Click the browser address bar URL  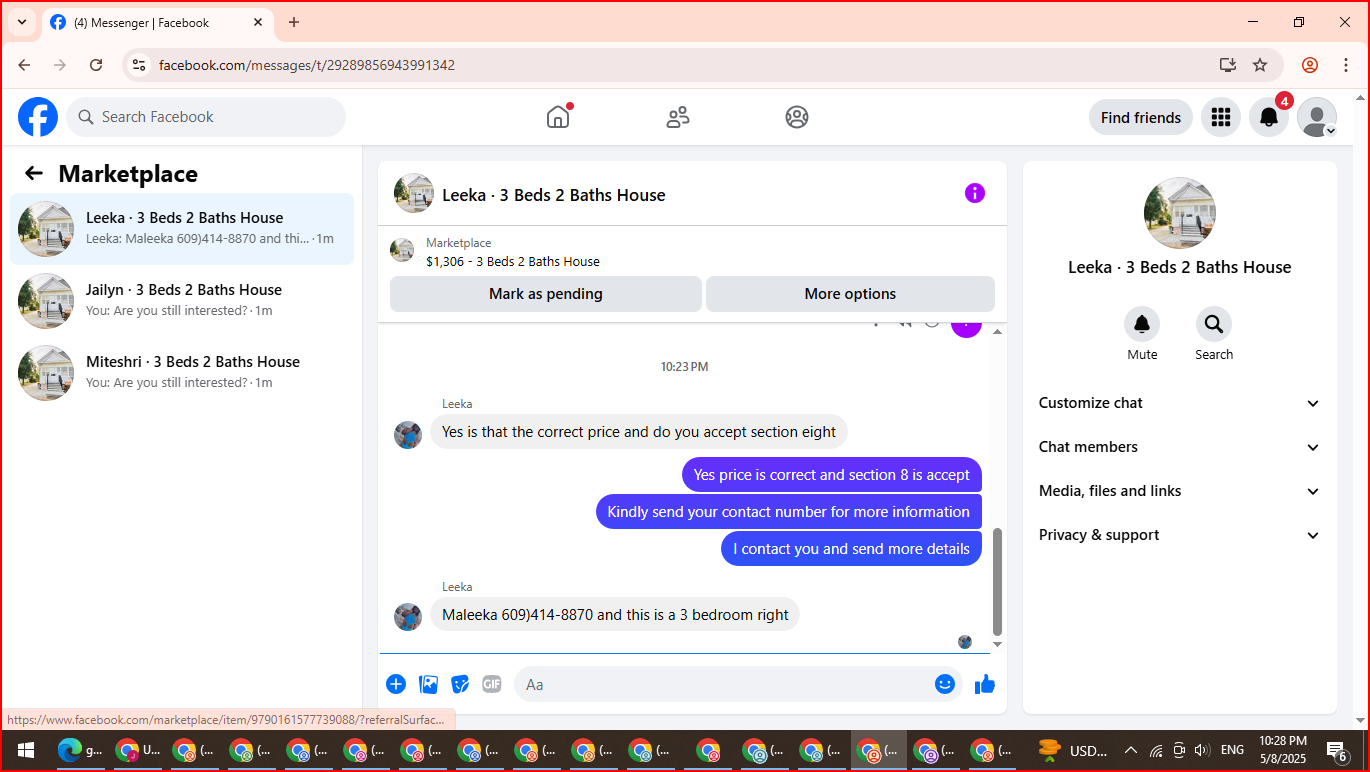[x=307, y=65]
